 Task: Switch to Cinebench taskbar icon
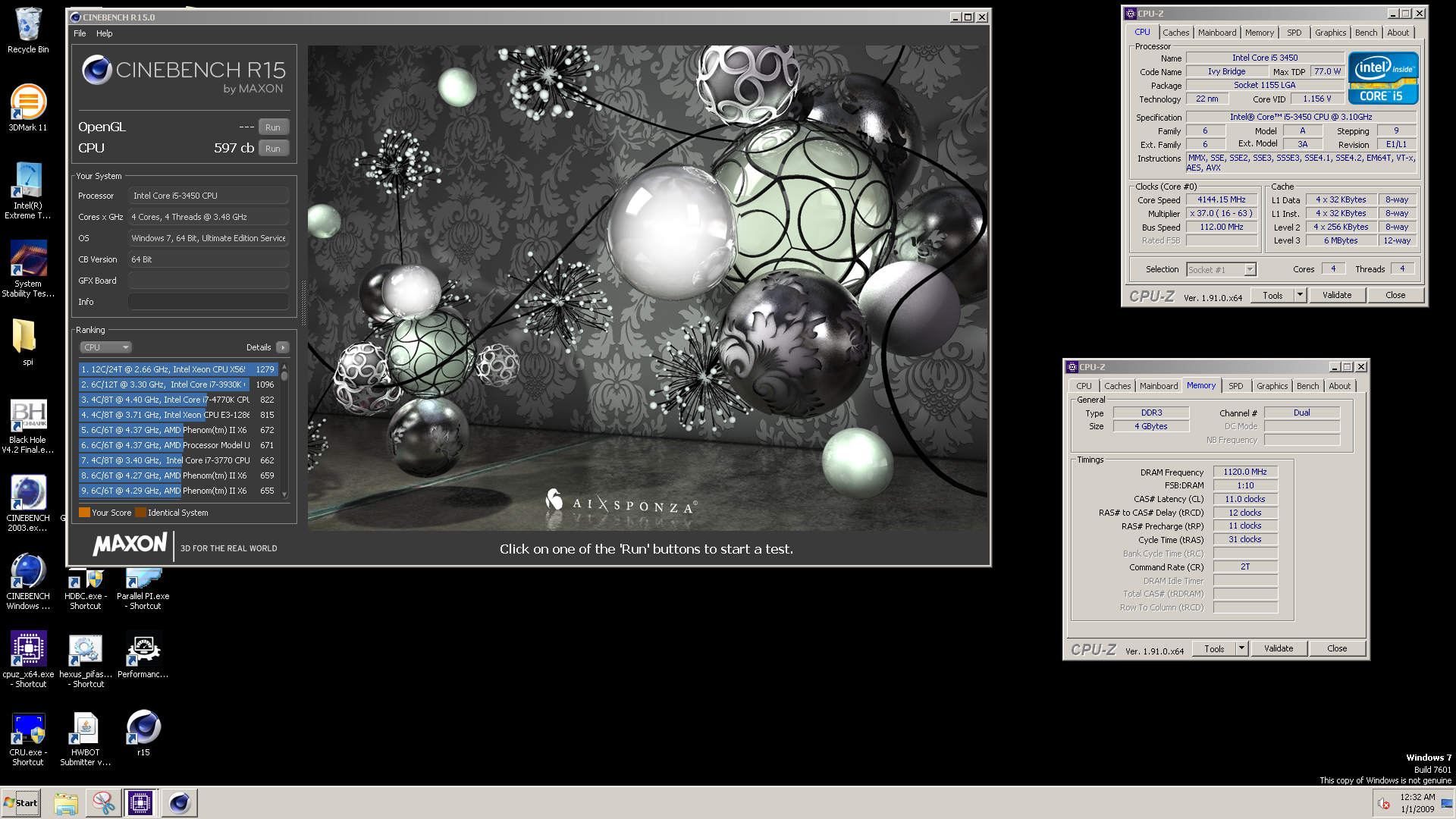(x=180, y=803)
